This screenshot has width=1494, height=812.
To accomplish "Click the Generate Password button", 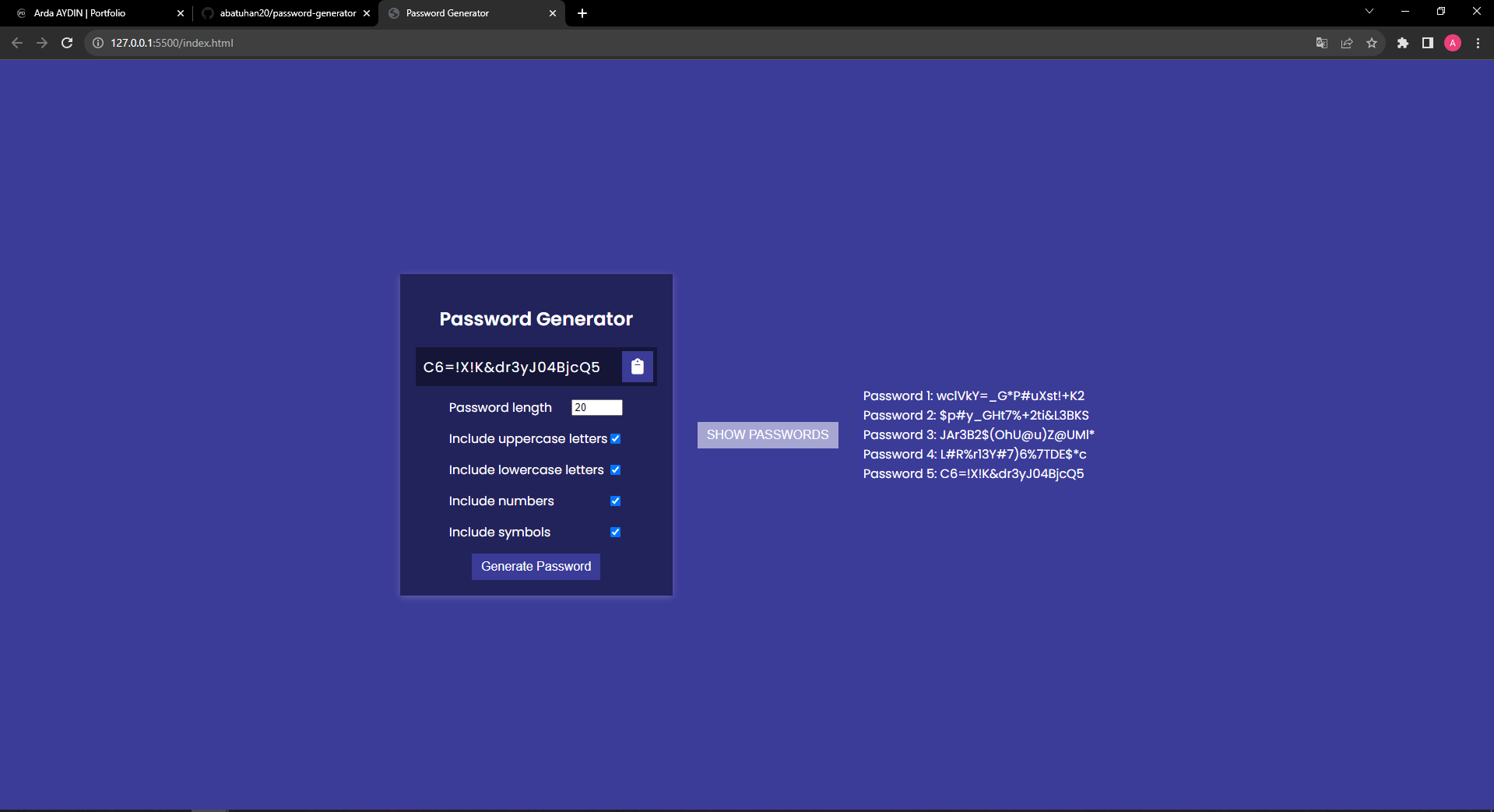I will point(536,567).
